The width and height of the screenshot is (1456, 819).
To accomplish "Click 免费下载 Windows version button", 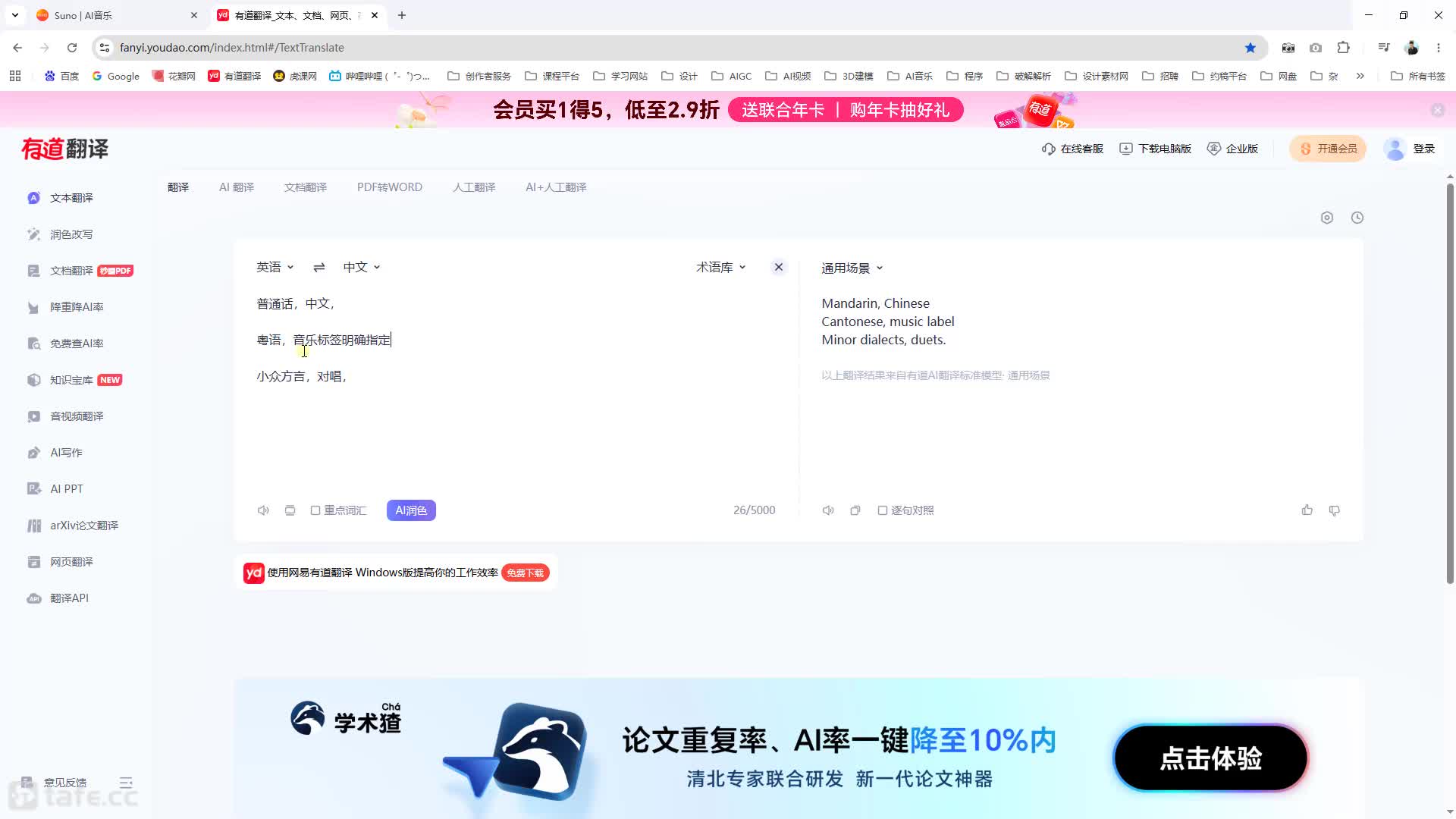I will point(526,573).
